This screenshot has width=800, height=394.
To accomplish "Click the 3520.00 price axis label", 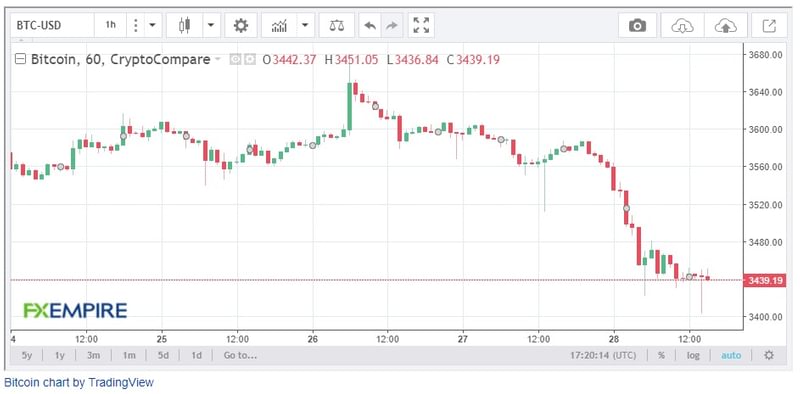I will (766, 205).
